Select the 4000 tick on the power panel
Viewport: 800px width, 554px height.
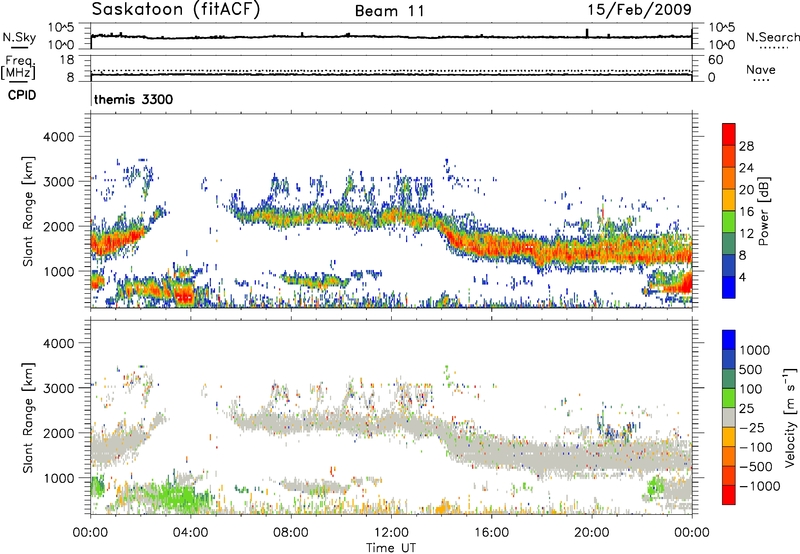(x=58, y=137)
